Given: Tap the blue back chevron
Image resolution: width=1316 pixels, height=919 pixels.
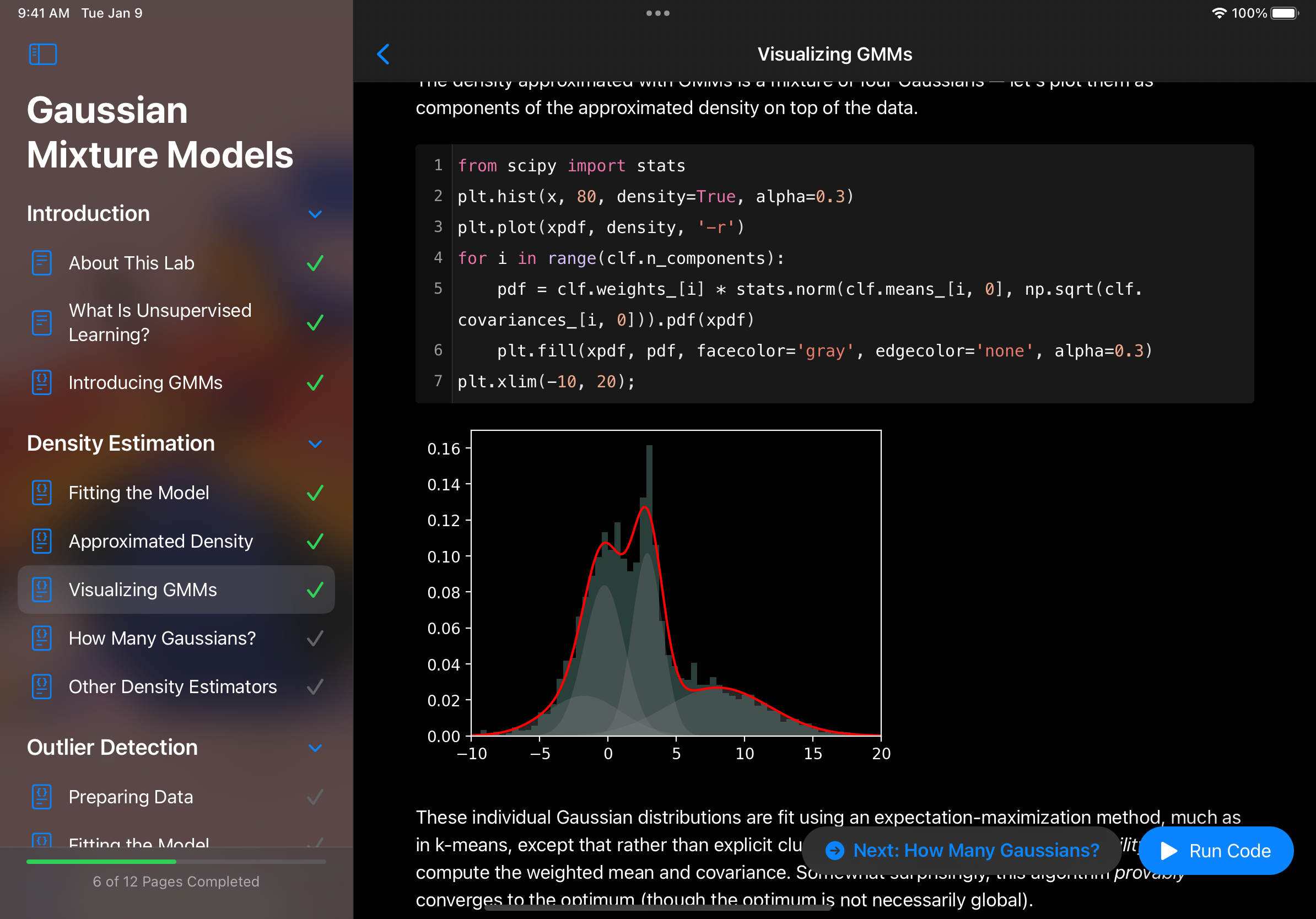Looking at the screenshot, I should point(384,55).
